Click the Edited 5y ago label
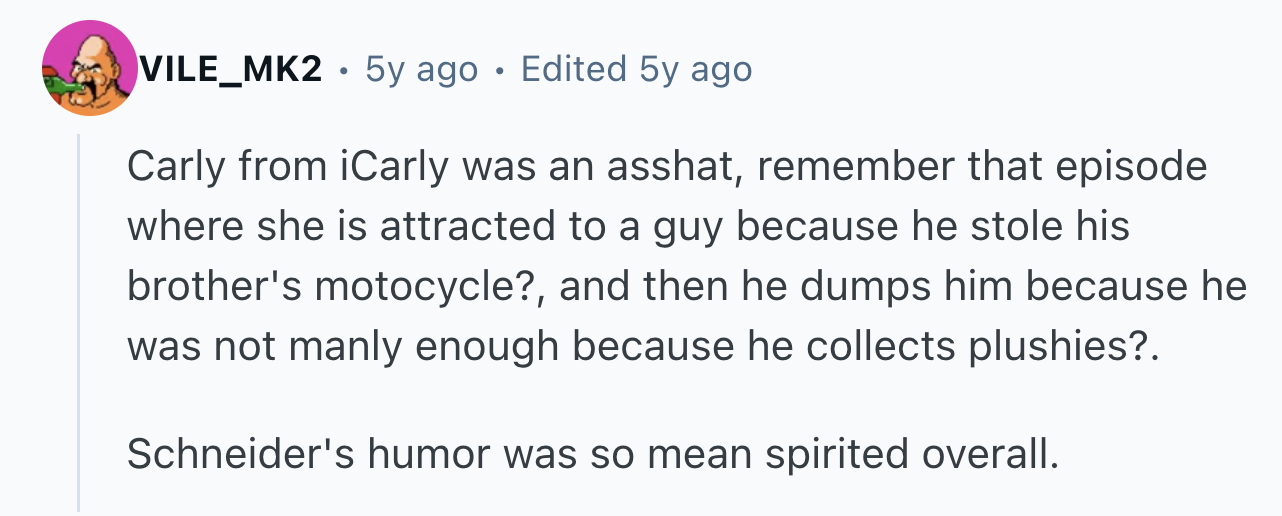Image resolution: width=1282 pixels, height=516 pixels. click(x=636, y=69)
